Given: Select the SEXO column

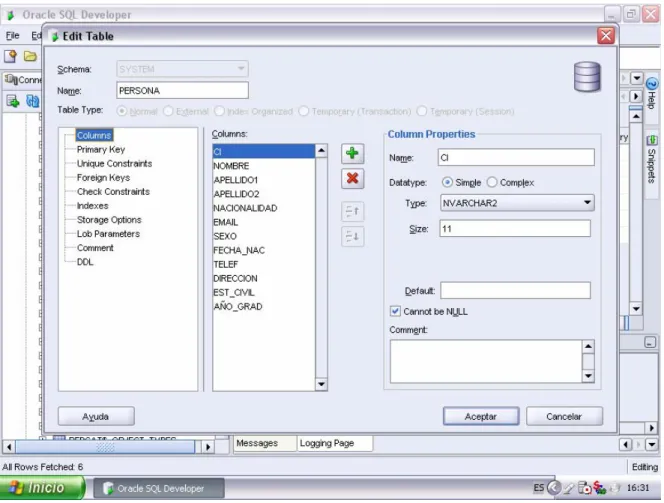Looking at the screenshot, I should [264, 236].
